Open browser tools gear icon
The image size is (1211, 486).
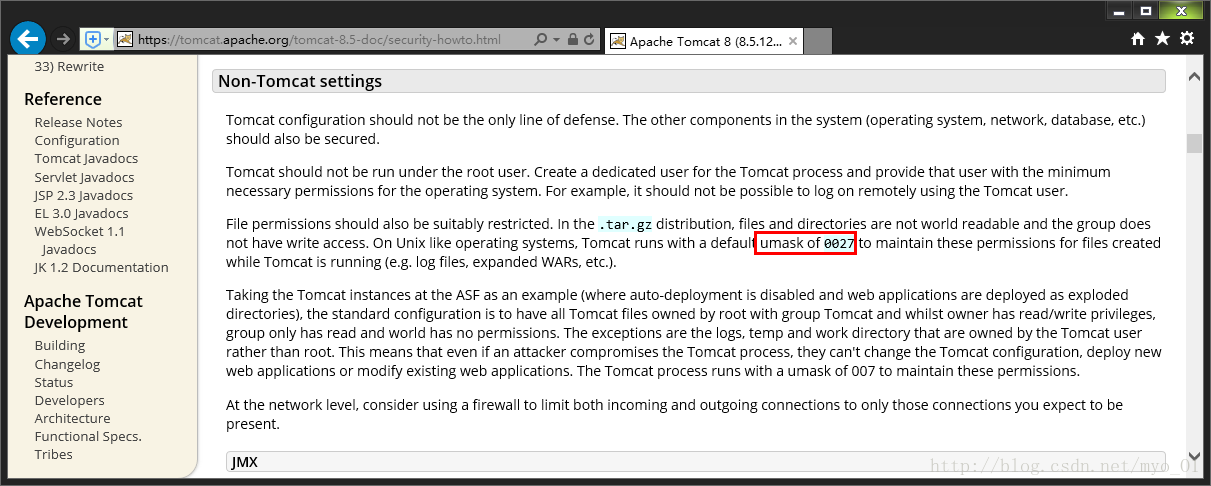tap(1187, 38)
